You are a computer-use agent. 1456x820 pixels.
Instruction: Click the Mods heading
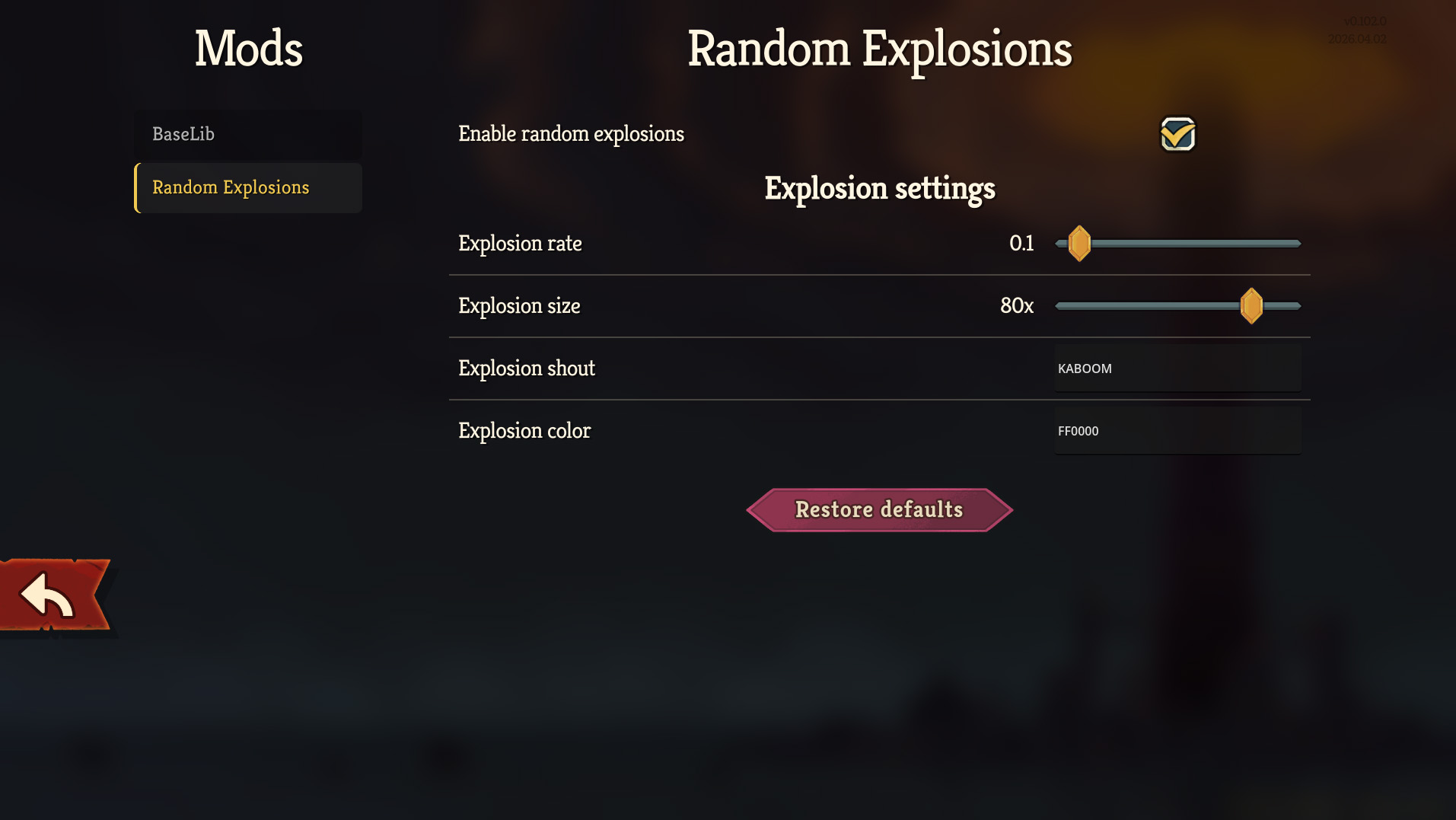(248, 49)
